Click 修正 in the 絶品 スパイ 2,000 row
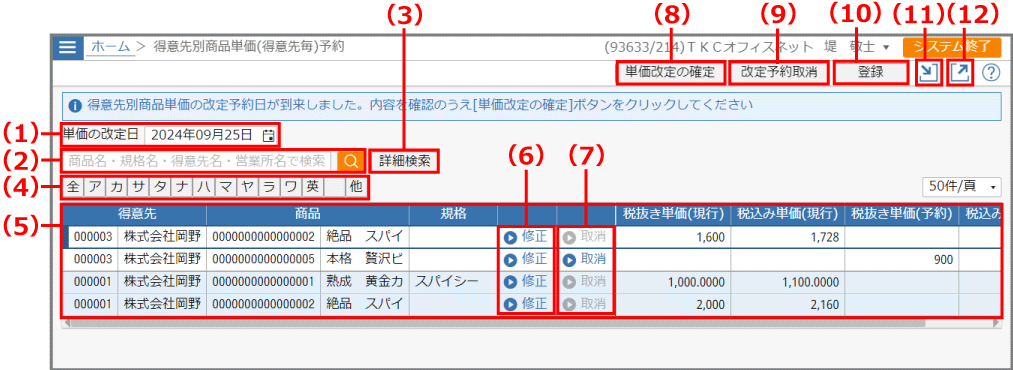This screenshot has height=370, width=1013. click(x=526, y=303)
